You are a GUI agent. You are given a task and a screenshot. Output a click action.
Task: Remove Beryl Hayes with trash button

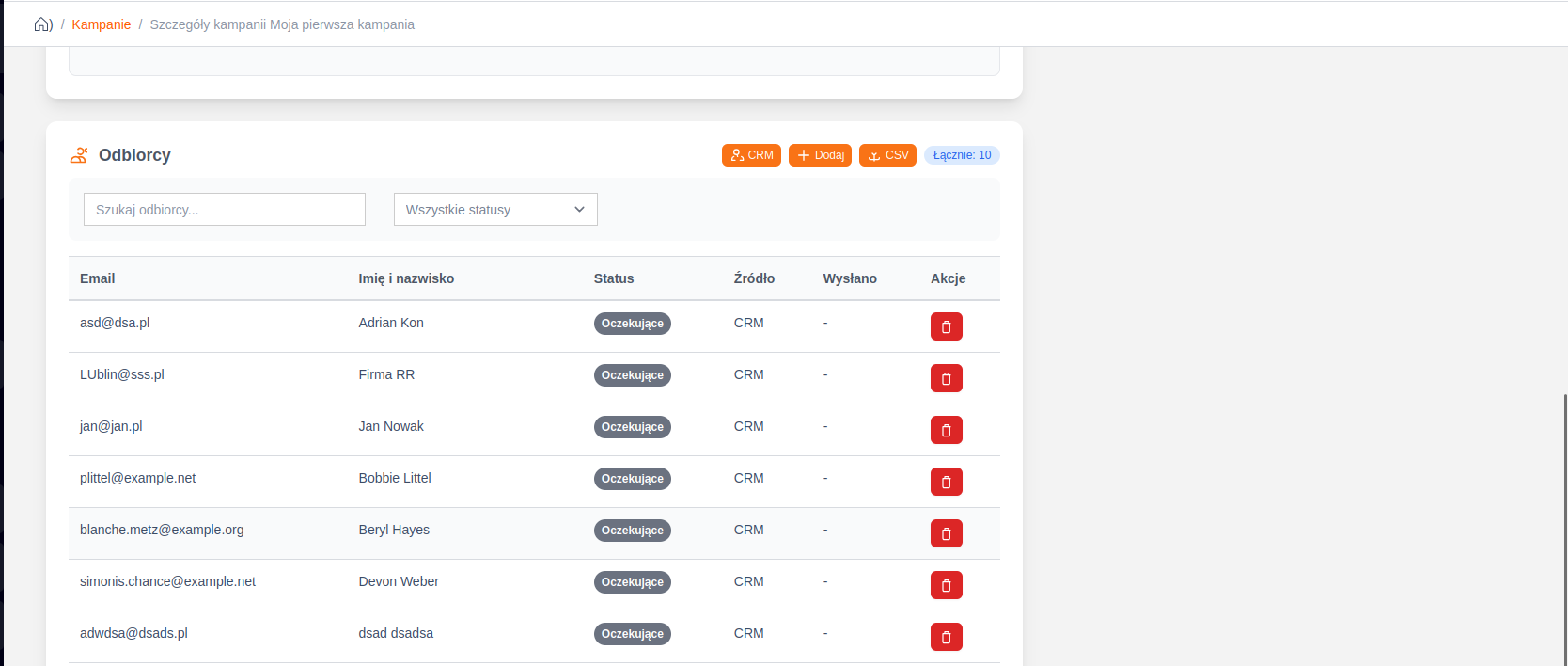946,533
